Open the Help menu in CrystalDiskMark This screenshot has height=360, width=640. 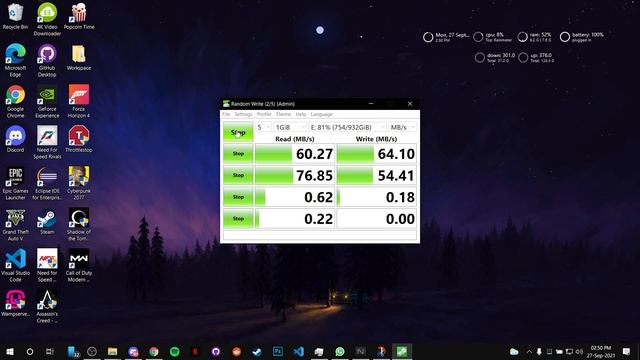[x=301, y=114]
